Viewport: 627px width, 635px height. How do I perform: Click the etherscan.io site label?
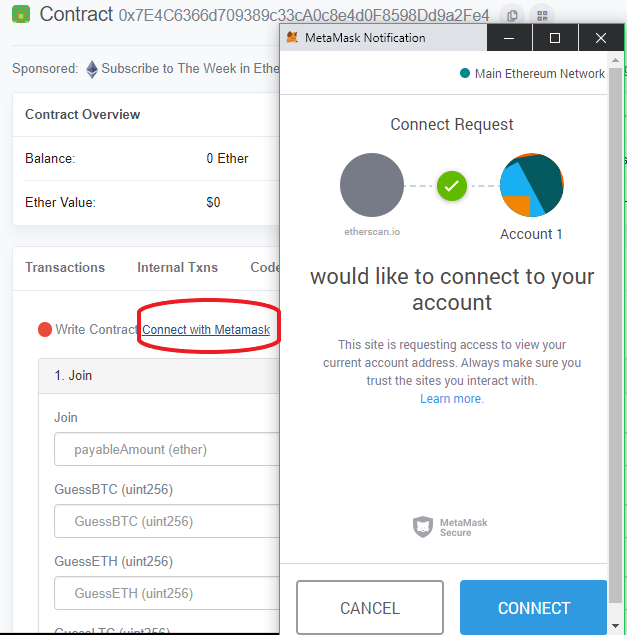pos(372,232)
